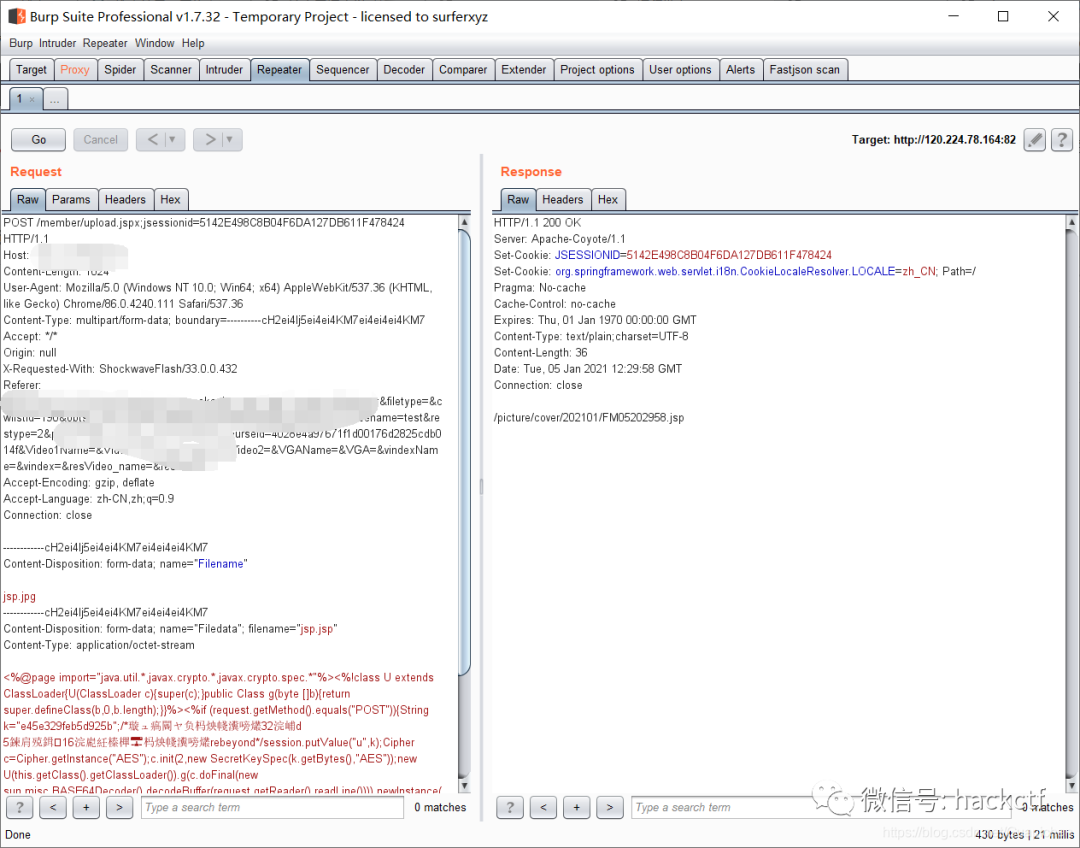Open the Intruder menu
This screenshot has height=848, width=1080.
pos(57,43)
